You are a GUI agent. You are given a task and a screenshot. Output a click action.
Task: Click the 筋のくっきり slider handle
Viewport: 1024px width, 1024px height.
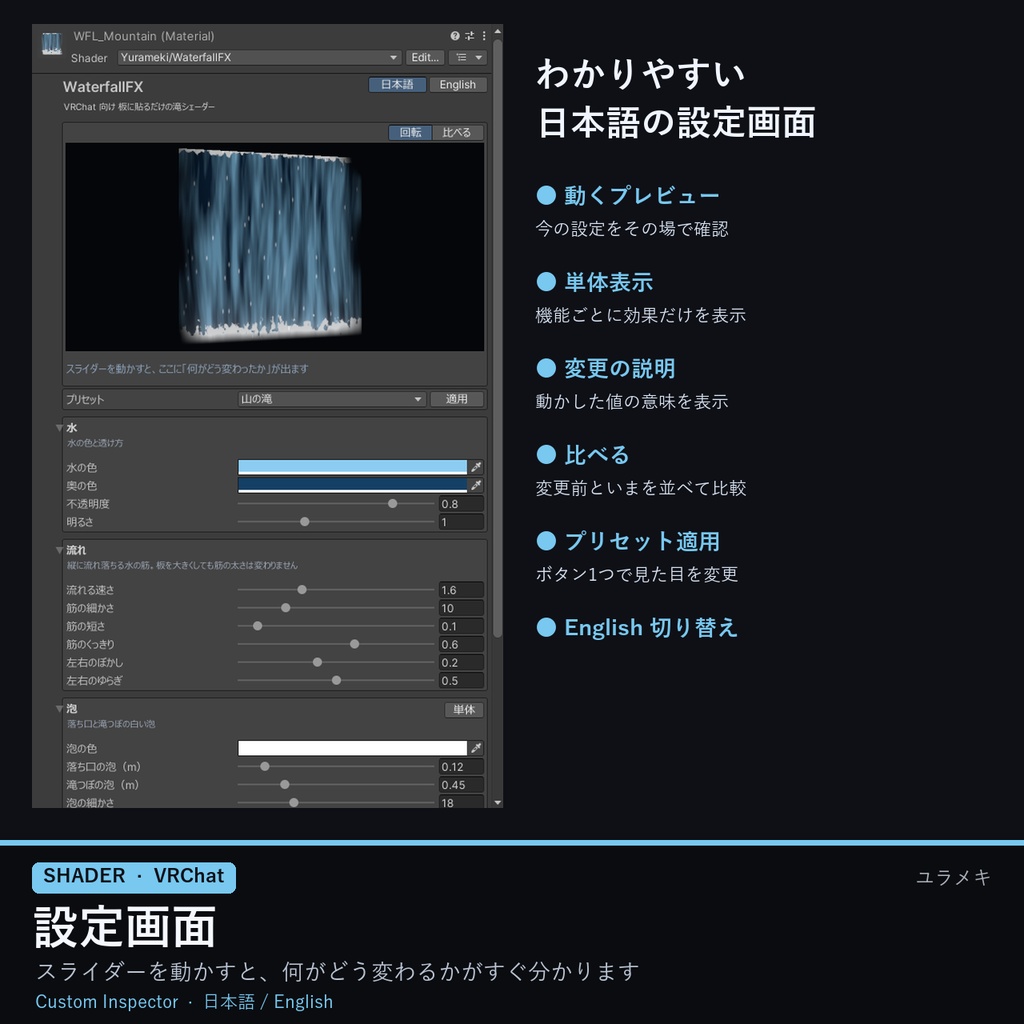[x=355, y=644]
